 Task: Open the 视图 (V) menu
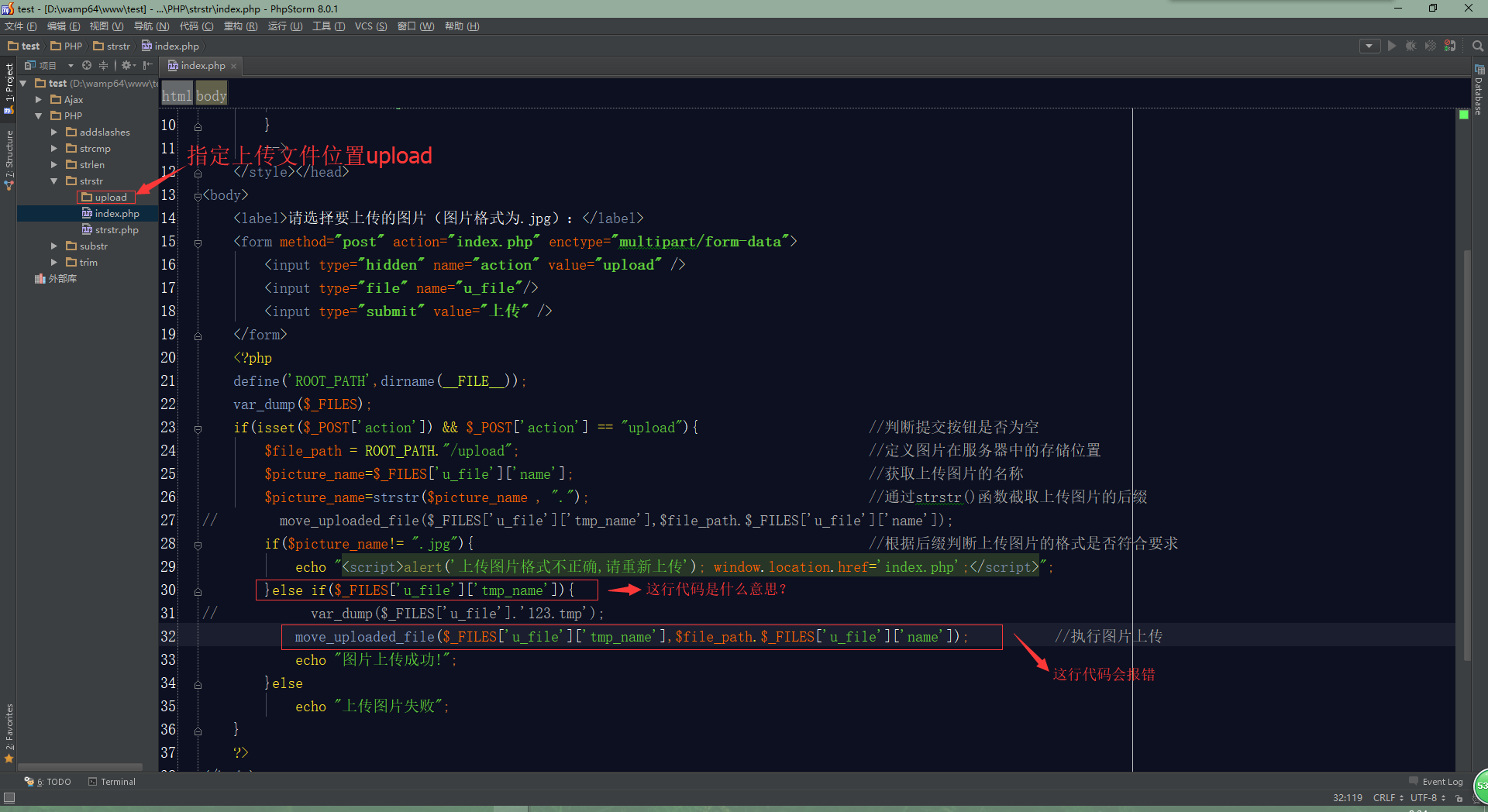coord(107,26)
